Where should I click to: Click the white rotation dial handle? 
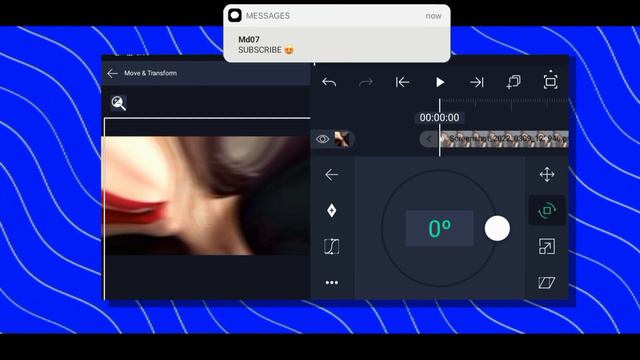pyautogui.click(x=497, y=228)
